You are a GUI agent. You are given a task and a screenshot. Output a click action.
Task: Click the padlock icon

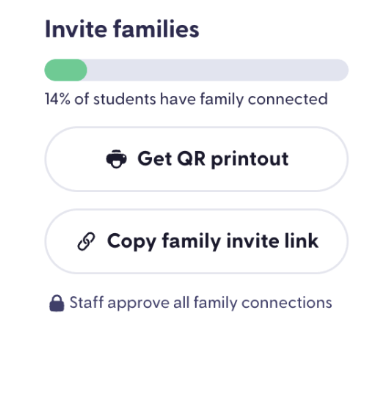tap(57, 303)
